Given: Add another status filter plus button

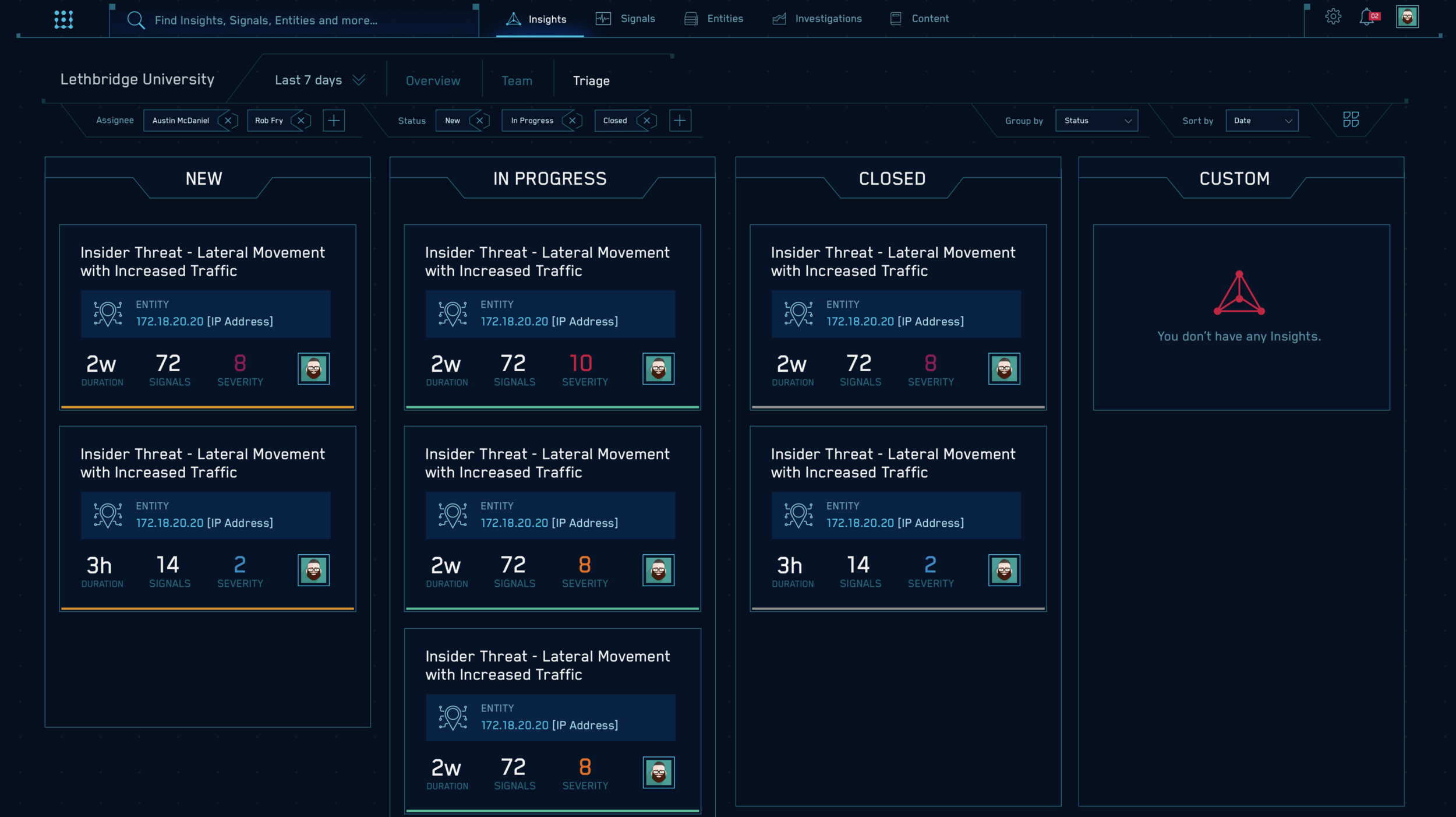Looking at the screenshot, I should [x=680, y=121].
